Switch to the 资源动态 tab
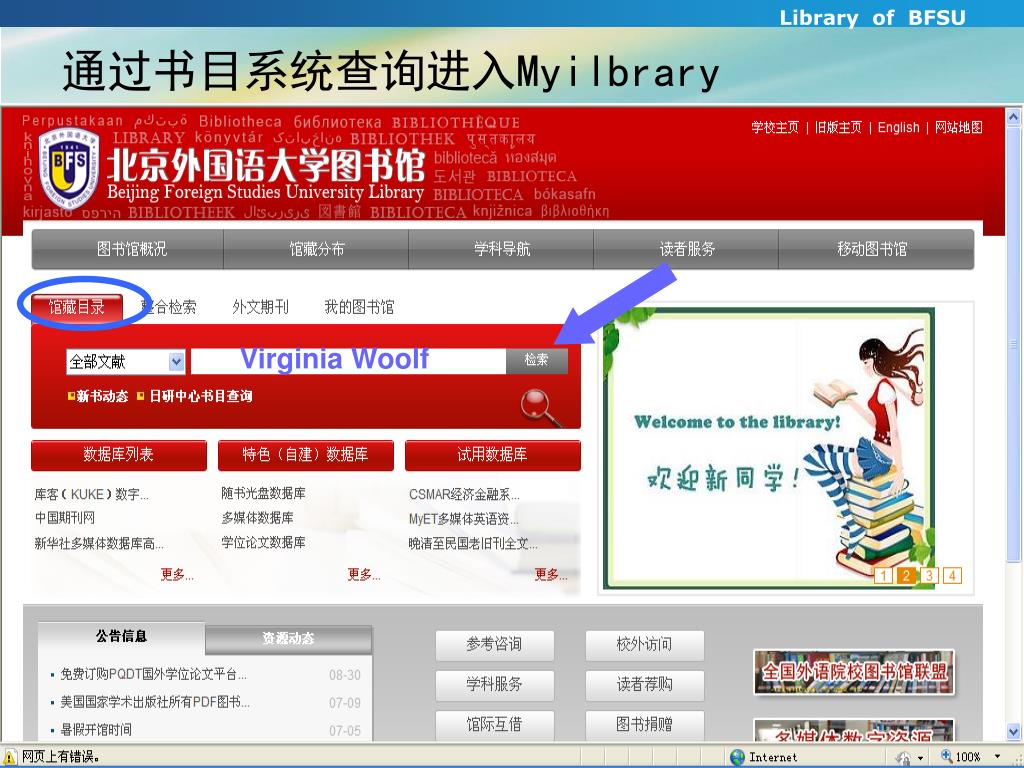Viewport: 1024px width, 768px height. [288, 639]
